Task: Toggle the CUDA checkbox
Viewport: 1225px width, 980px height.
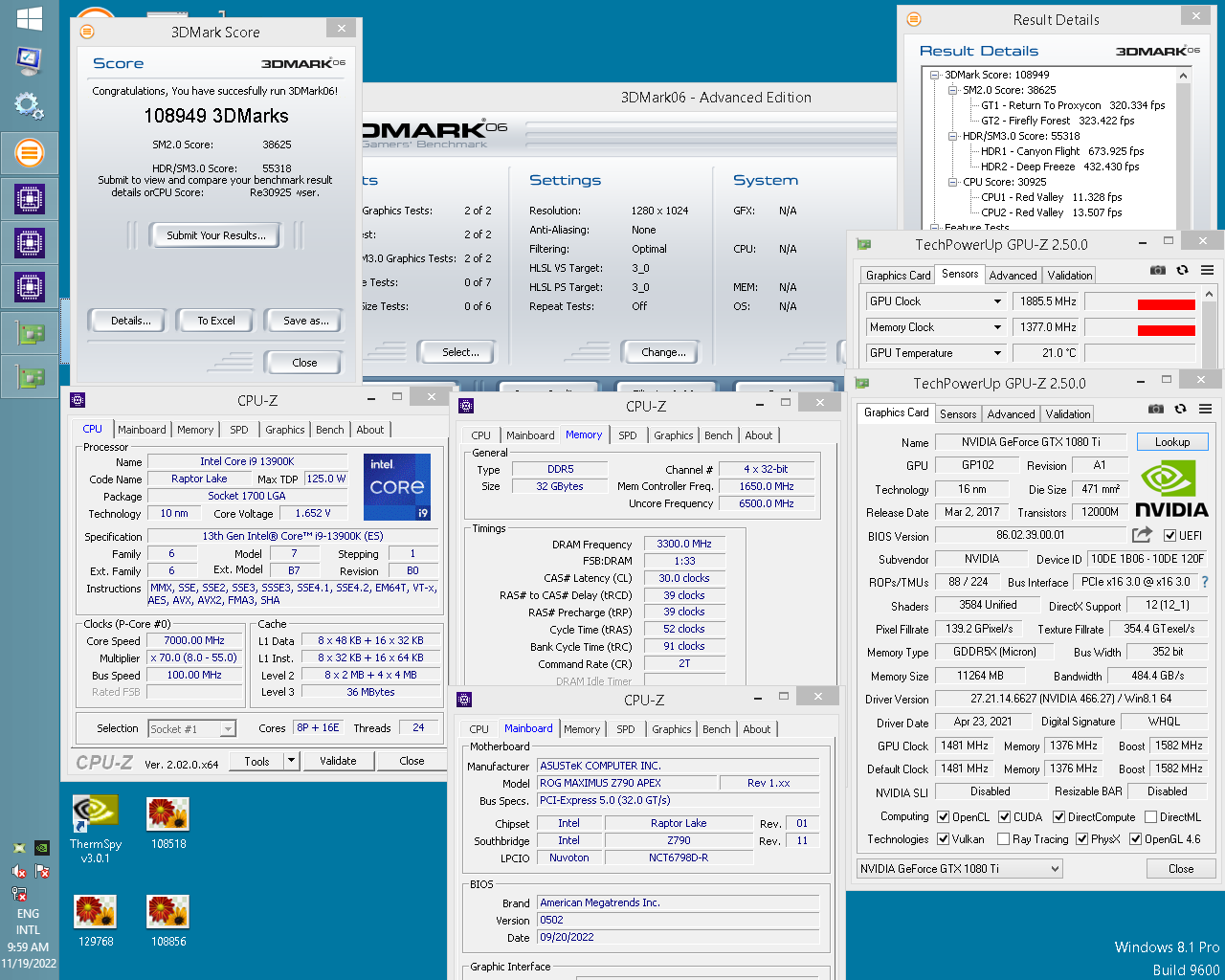Action: click(1005, 817)
